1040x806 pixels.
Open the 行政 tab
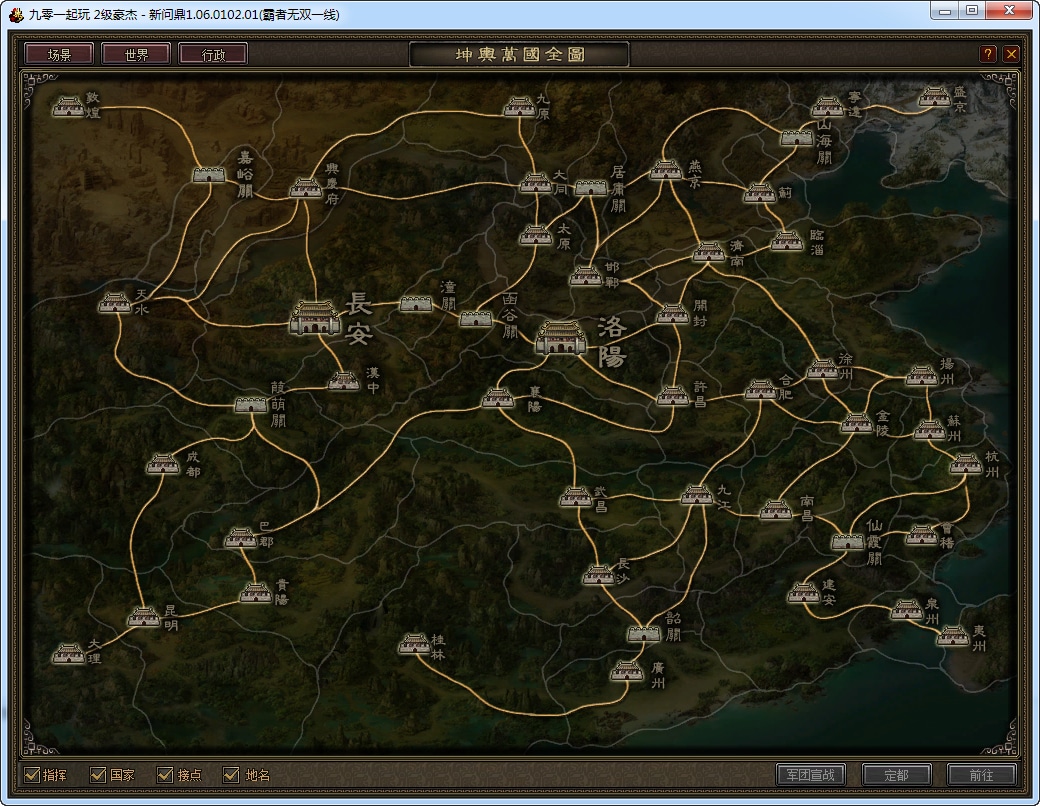pyautogui.click(x=213, y=54)
